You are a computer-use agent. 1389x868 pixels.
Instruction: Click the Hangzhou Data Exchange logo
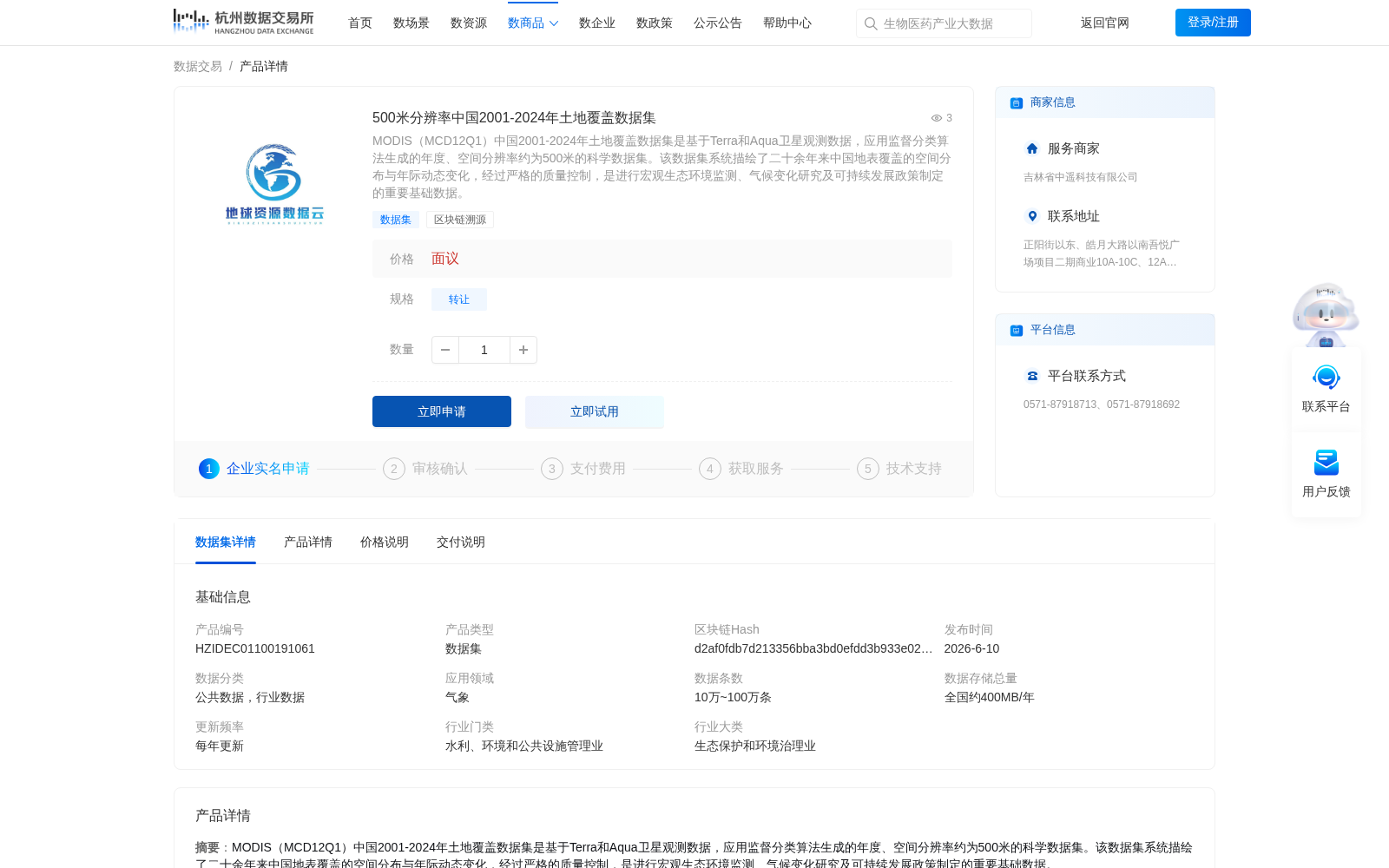coord(243,22)
